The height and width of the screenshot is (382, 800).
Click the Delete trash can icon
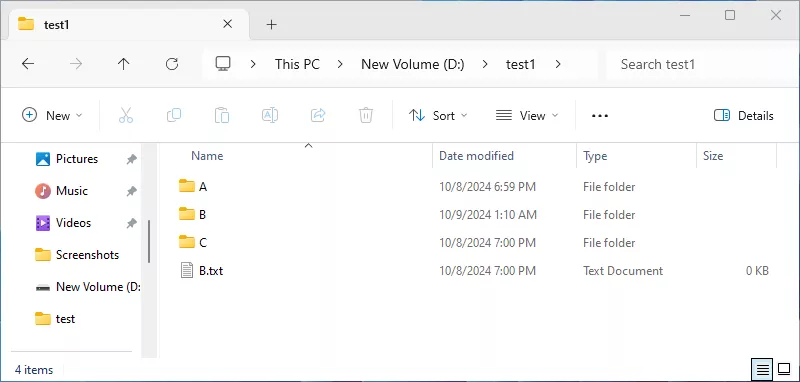366,115
